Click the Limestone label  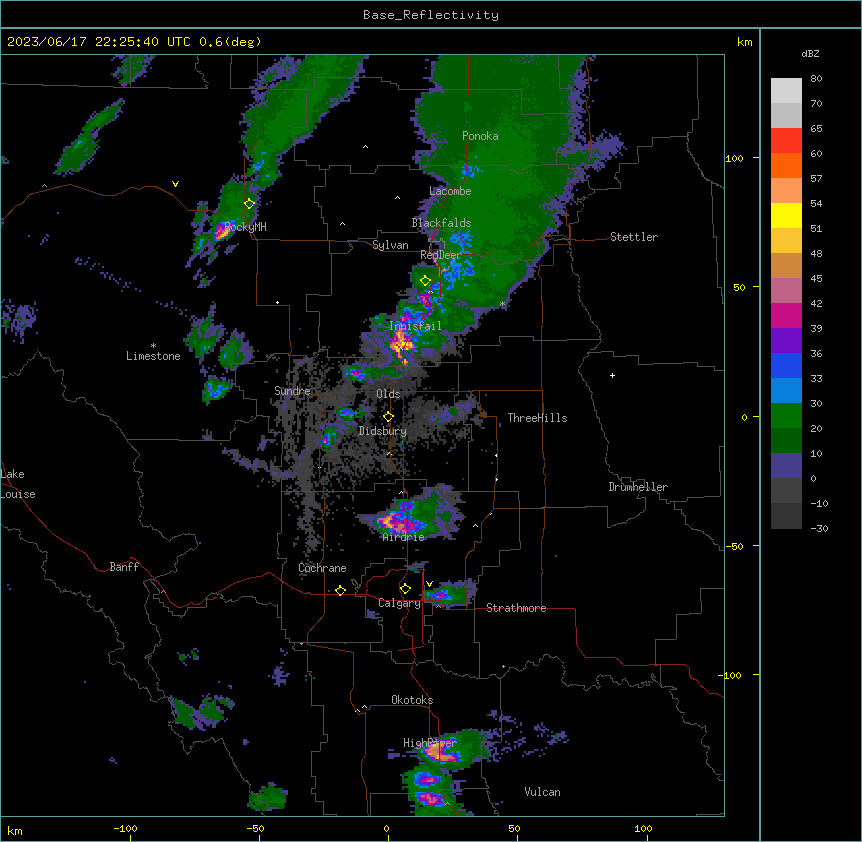pyautogui.click(x=153, y=356)
